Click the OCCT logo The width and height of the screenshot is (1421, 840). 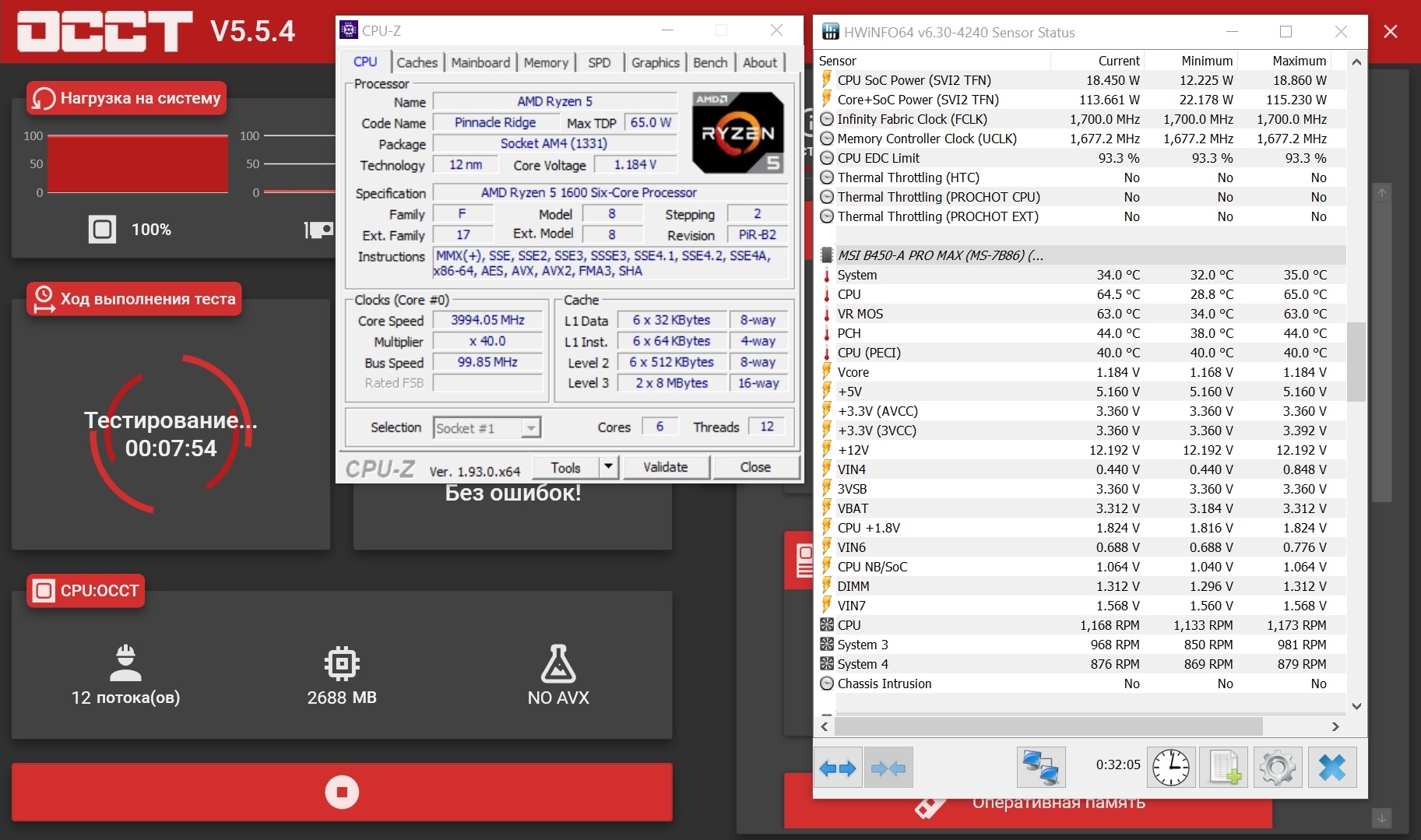(104, 31)
